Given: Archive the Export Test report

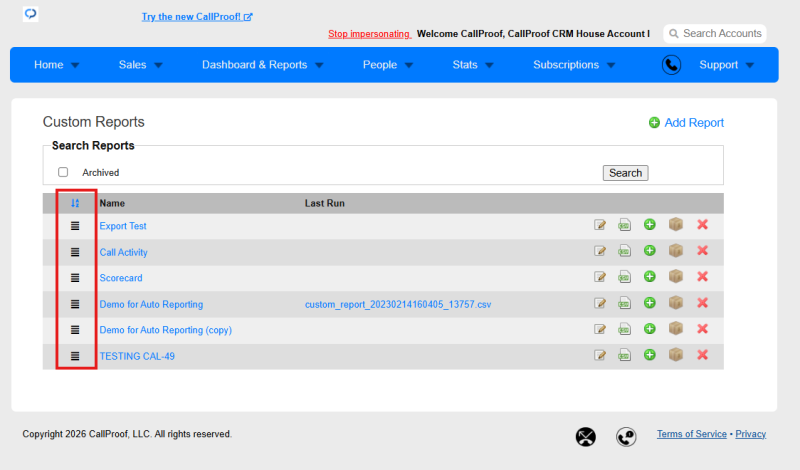Looking at the screenshot, I should pos(676,224).
